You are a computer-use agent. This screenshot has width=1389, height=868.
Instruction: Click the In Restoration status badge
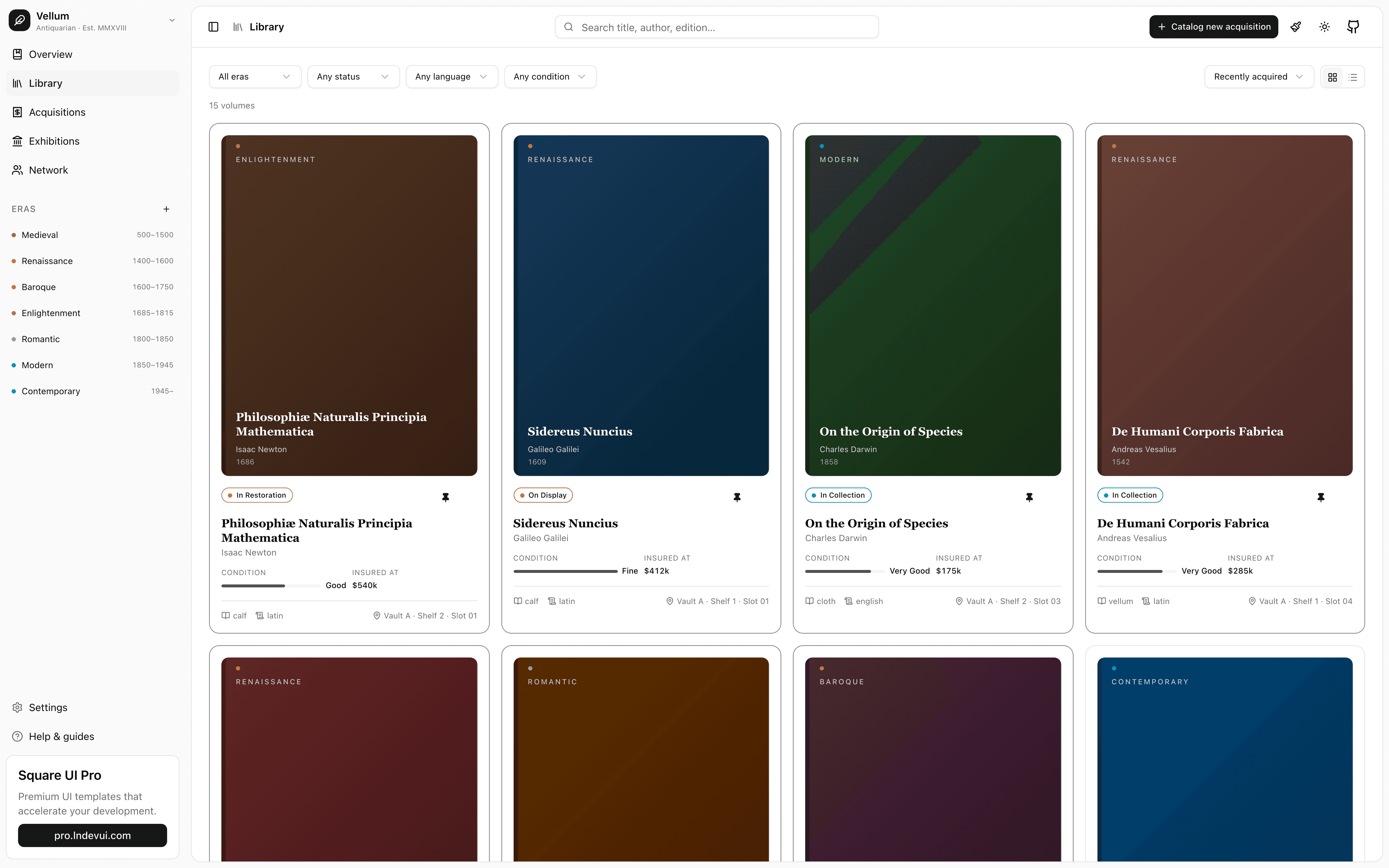[257, 495]
